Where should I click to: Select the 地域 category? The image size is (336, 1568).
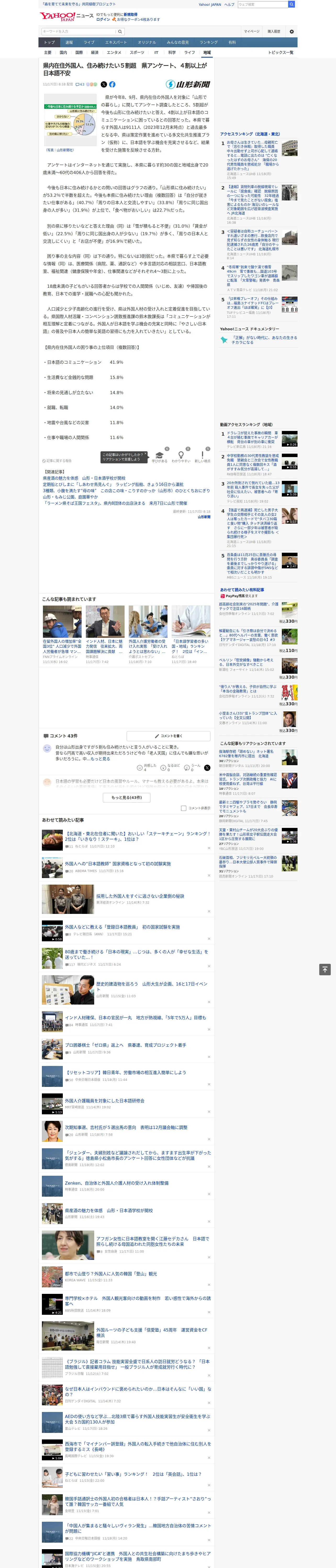(x=207, y=52)
